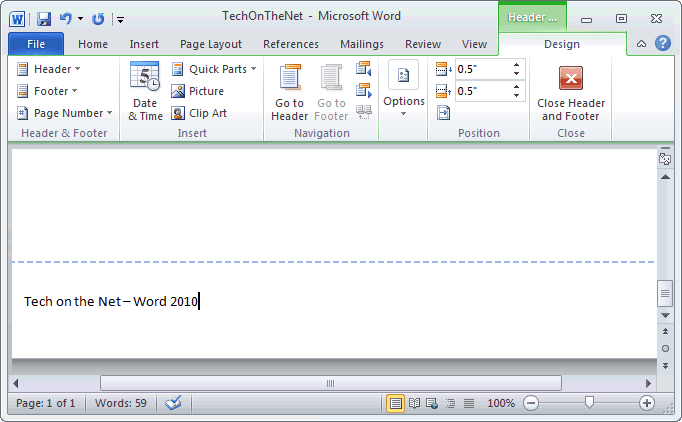
Task: Select the Design tab
Action: click(562, 44)
